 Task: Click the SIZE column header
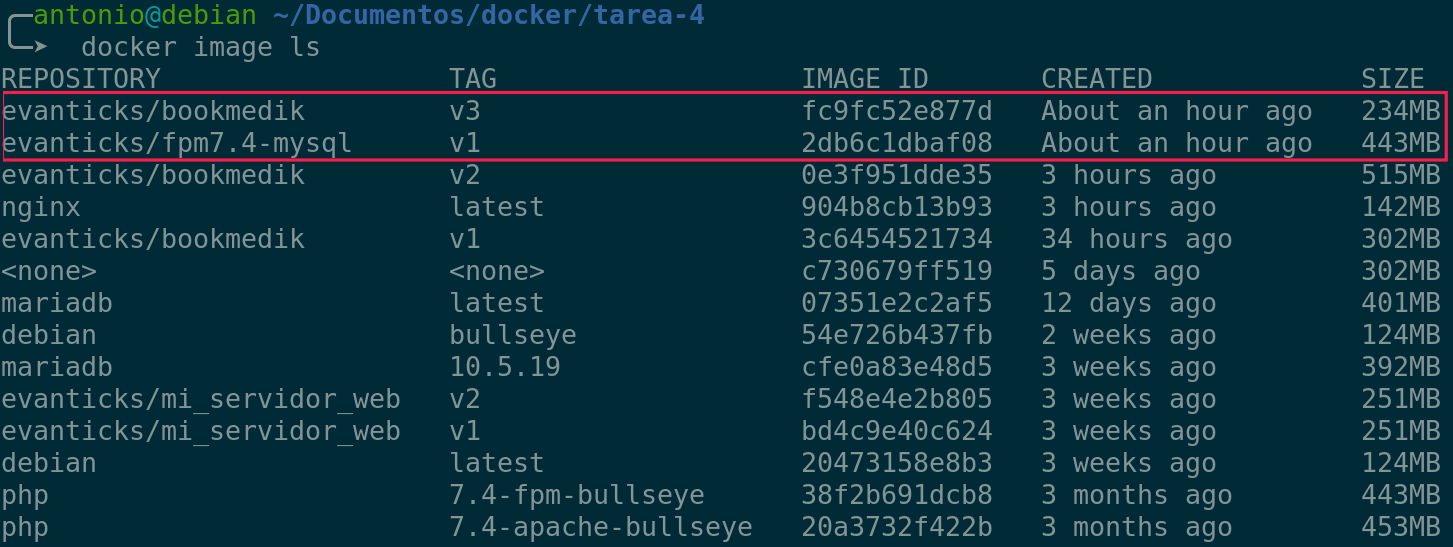point(1392,79)
